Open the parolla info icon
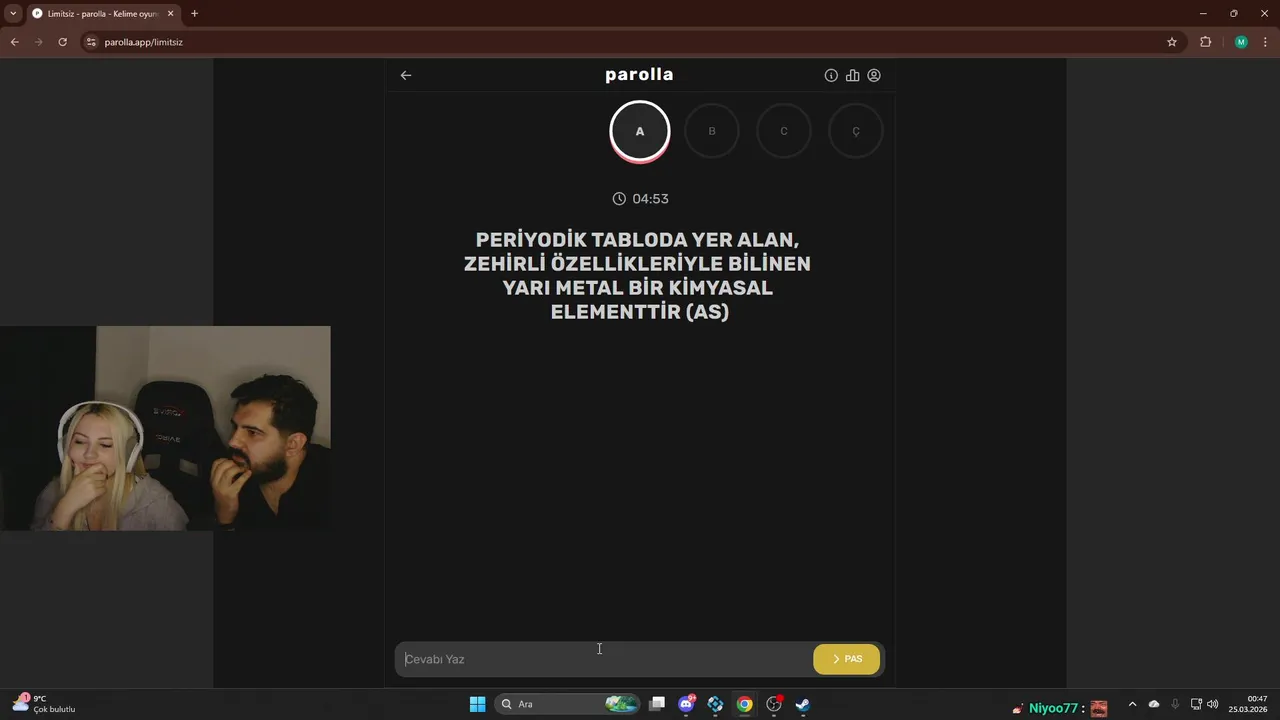Viewport: 1280px width, 720px height. point(831,75)
